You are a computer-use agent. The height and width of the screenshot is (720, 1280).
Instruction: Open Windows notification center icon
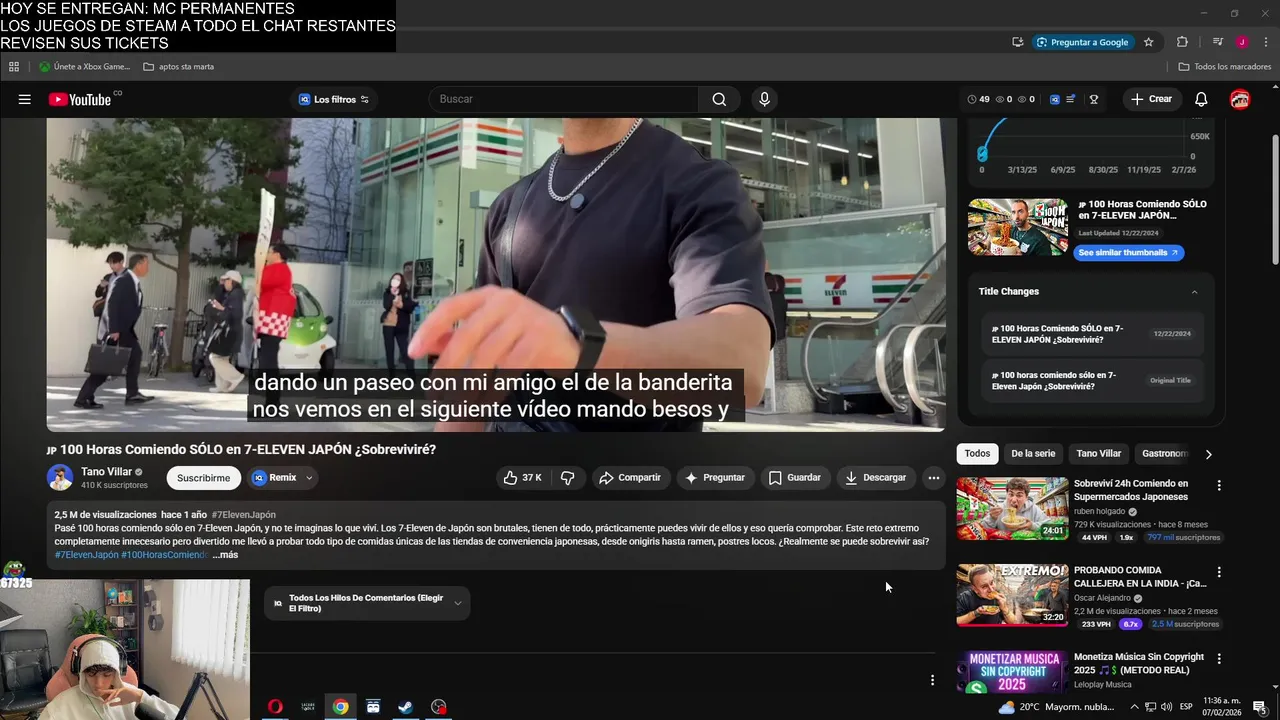(1260, 707)
